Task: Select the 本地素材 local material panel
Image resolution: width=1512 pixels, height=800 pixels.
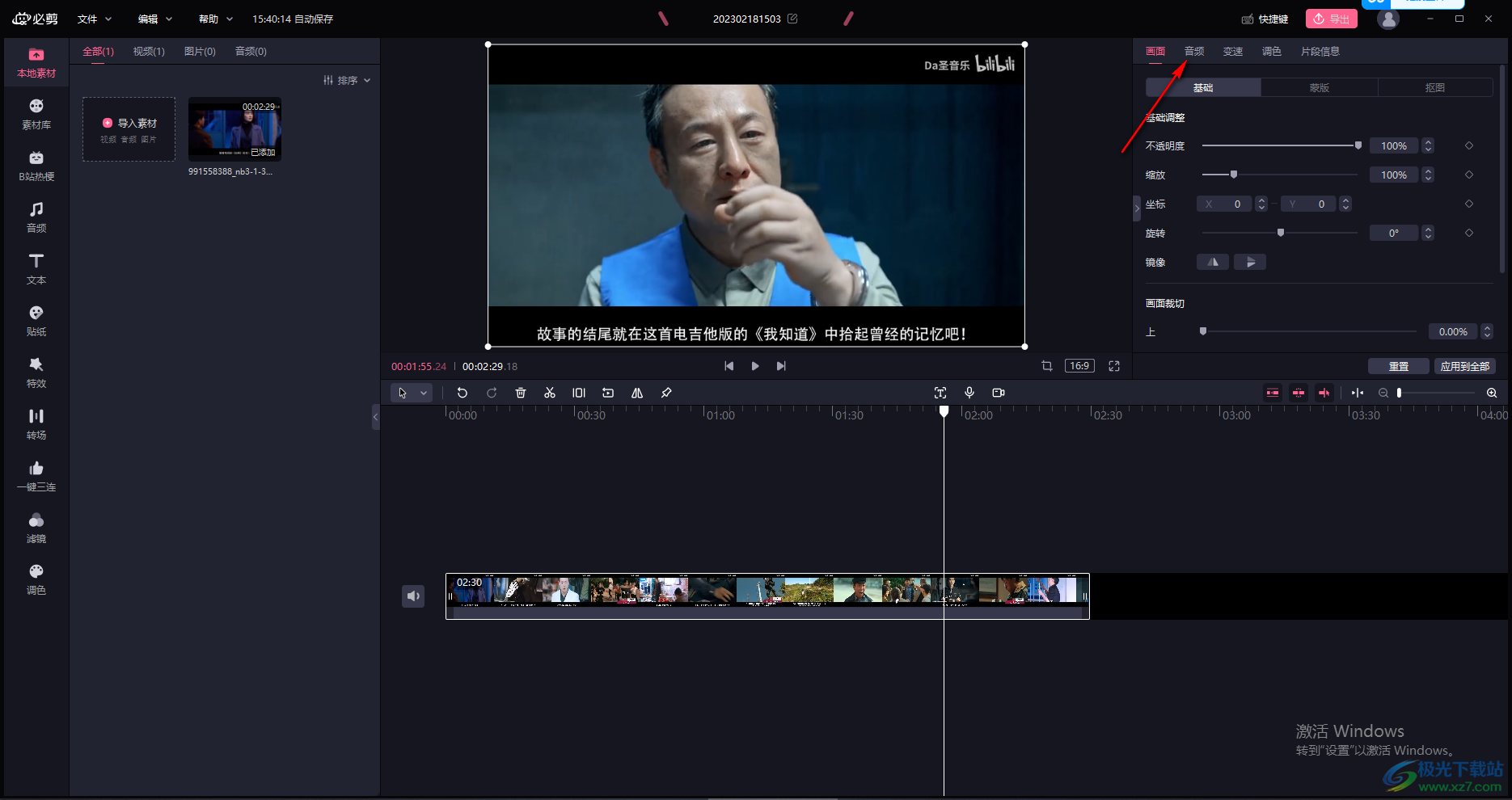Action: pyautogui.click(x=36, y=62)
